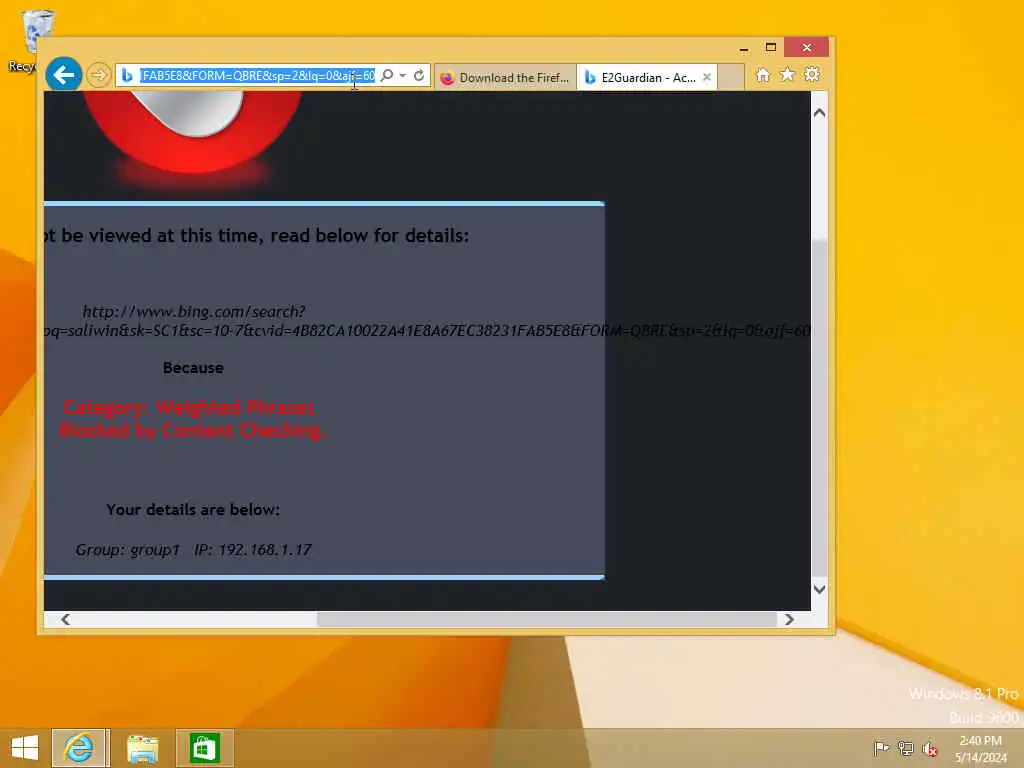The image size is (1024, 768).
Task: Click the horizontal scrollbar left arrow
Action: pyautogui.click(x=65, y=619)
